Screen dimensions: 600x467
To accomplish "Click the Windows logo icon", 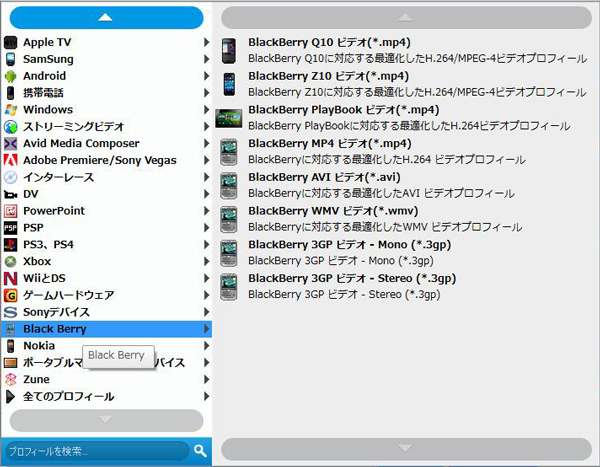I will point(11,110).
